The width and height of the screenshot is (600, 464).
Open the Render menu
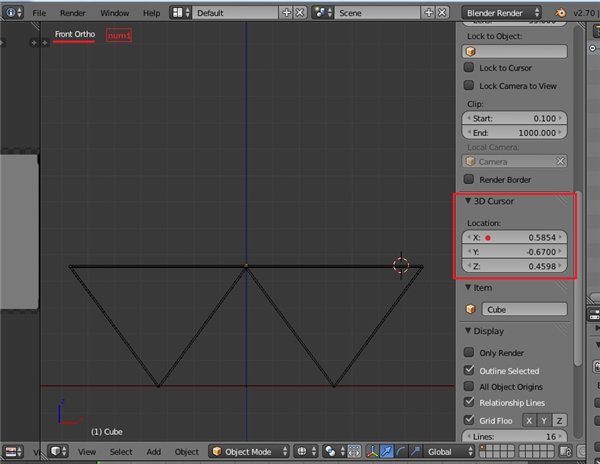pyautogui.click(x=72, y=14)
